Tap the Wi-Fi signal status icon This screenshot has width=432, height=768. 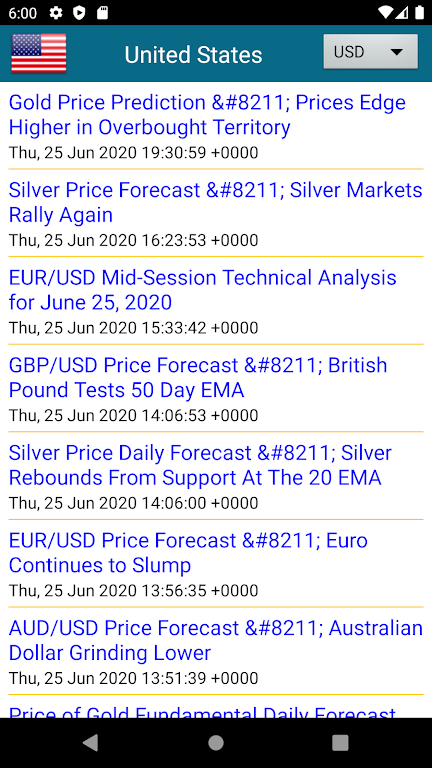(385, 13)
